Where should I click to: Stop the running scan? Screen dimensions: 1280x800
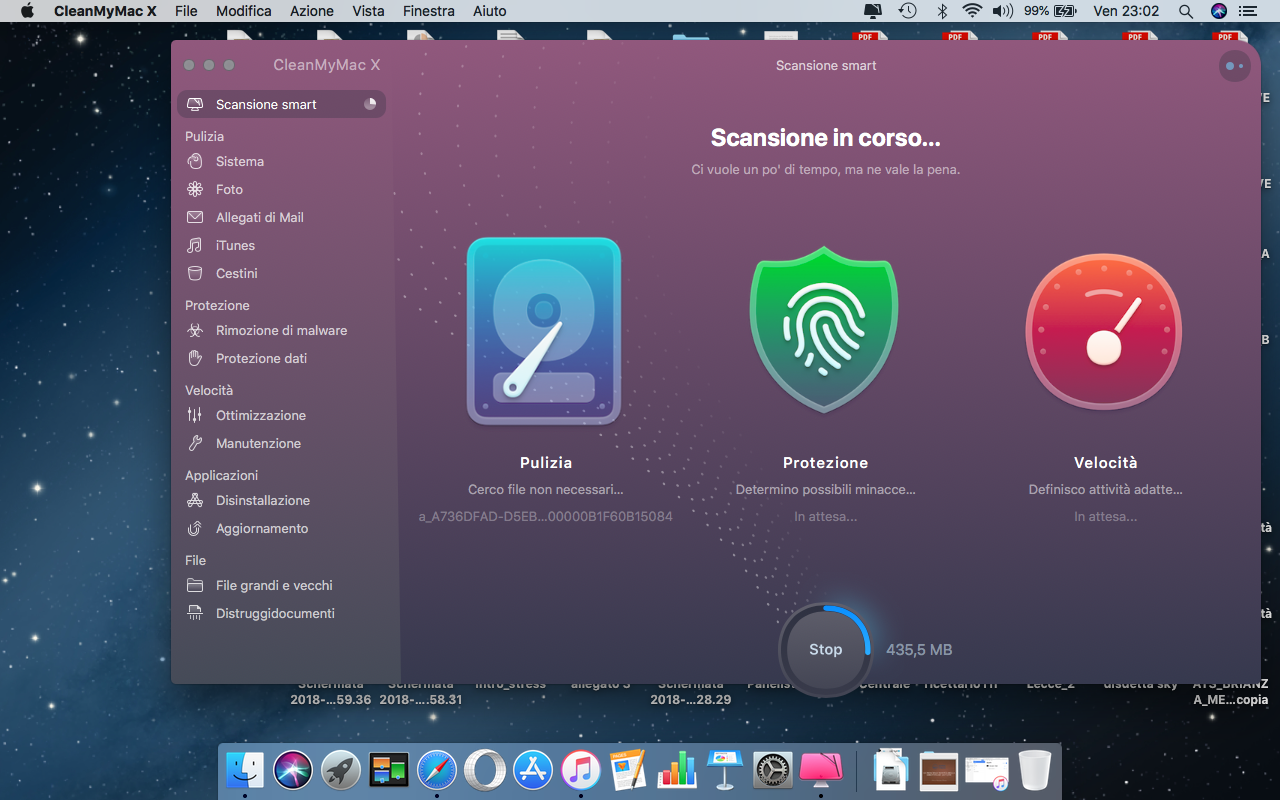click(x=825, y=649)
